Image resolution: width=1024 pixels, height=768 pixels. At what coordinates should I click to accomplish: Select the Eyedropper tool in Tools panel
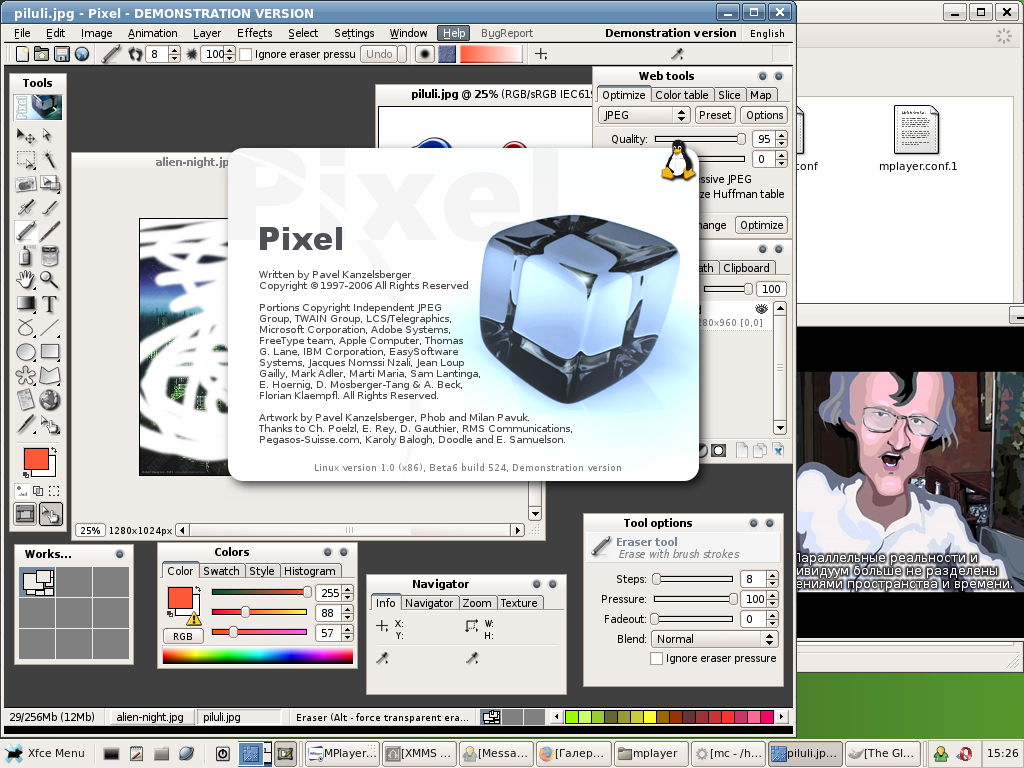point(25,424)
